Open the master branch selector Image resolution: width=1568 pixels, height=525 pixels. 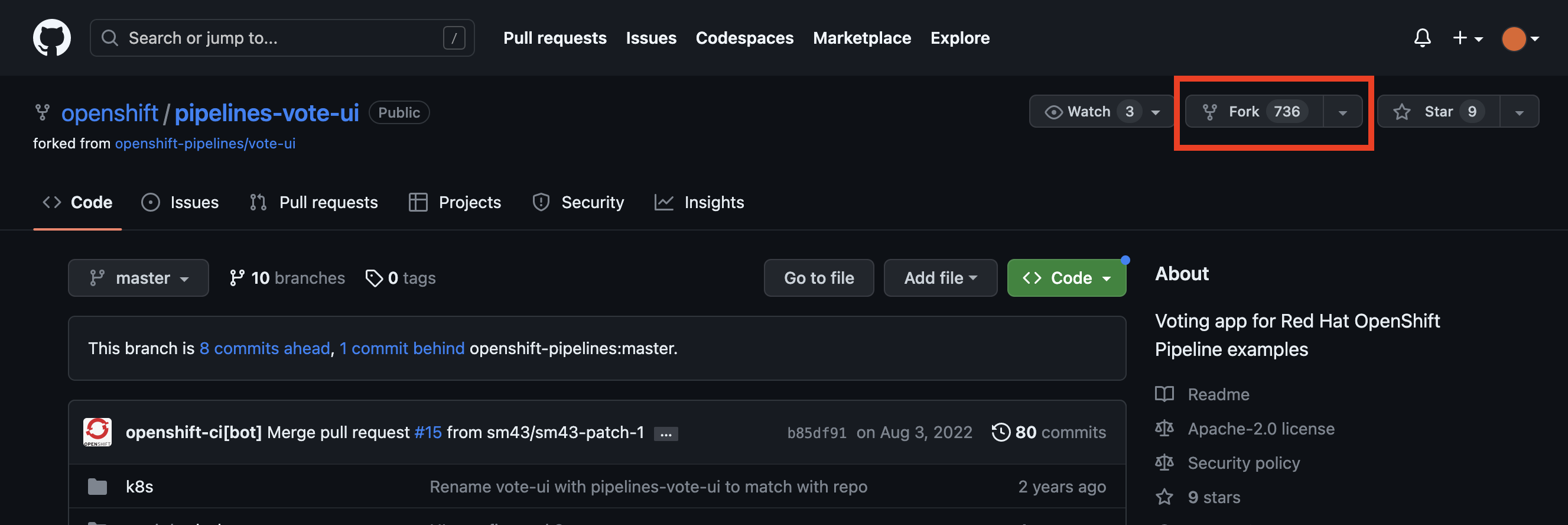coord(138,278)
